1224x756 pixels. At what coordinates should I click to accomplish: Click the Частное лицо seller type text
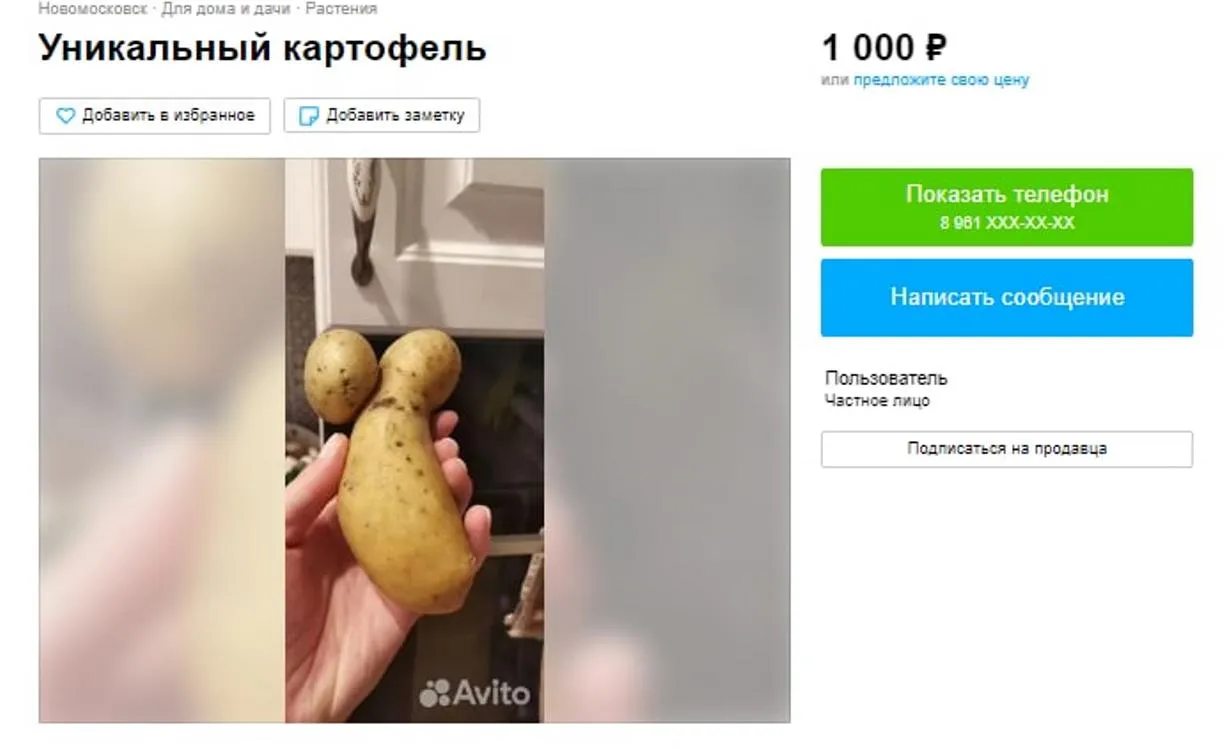pyautogui.click(x=877, y=401)
